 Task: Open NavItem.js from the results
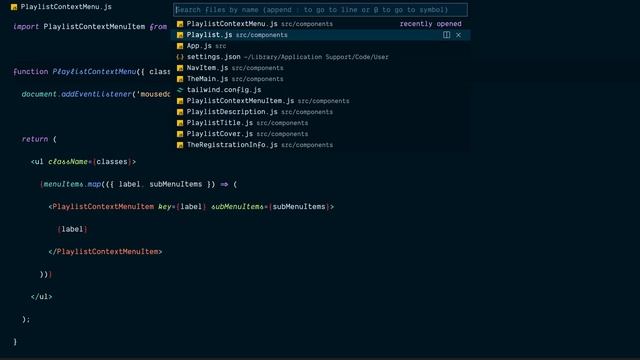click(320, 68)
